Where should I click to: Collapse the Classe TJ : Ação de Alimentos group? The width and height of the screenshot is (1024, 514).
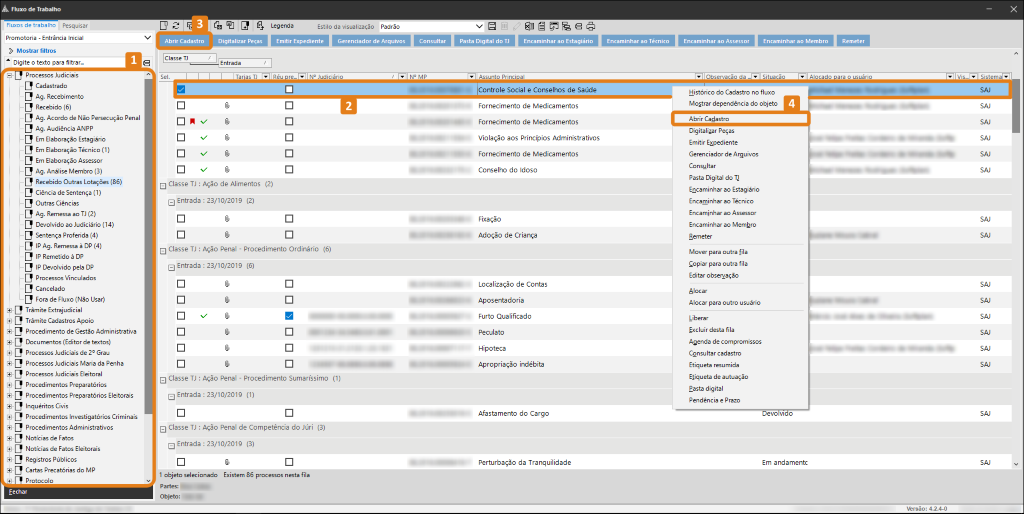tap(163, 185)
